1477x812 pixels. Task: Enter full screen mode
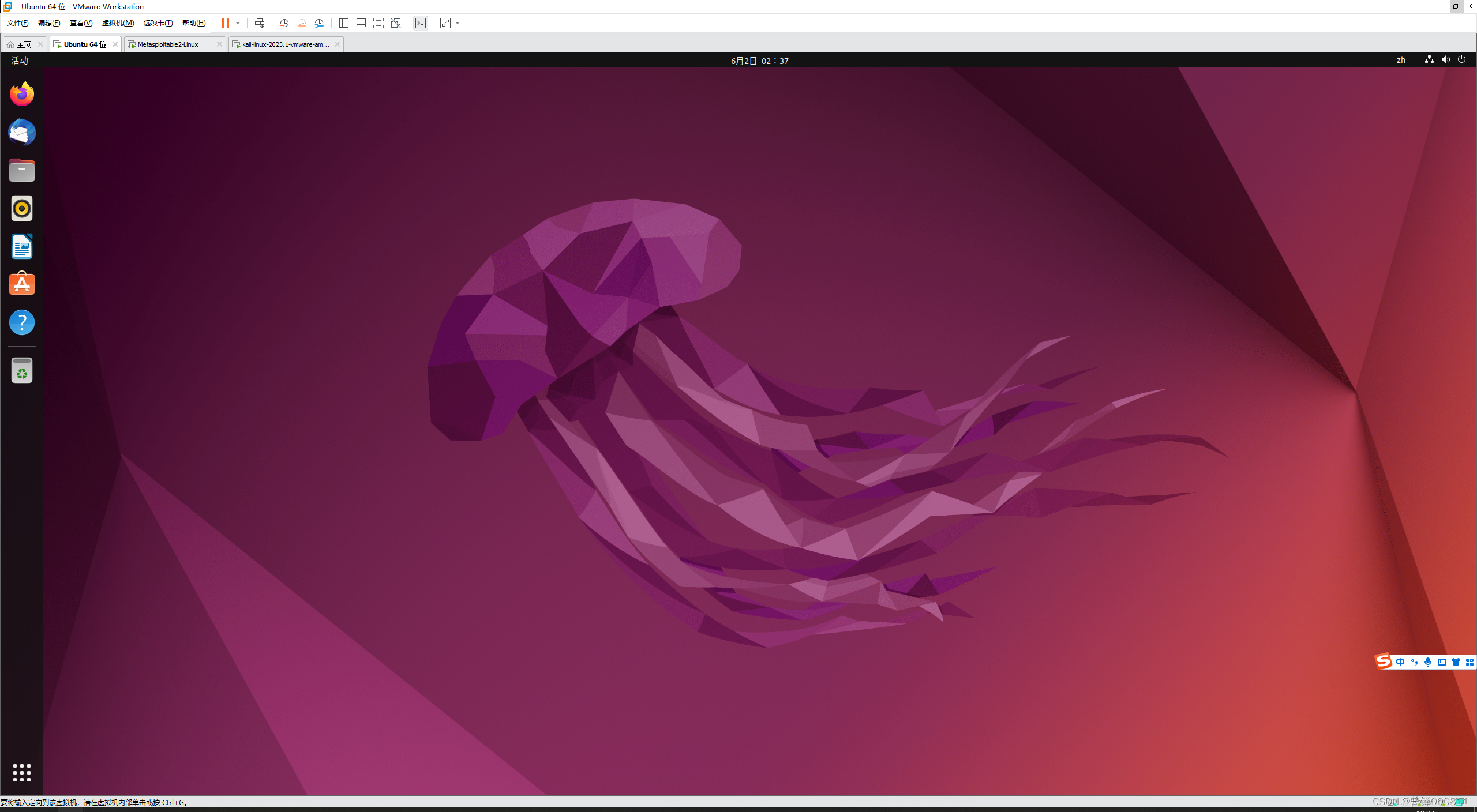point(378,23)
